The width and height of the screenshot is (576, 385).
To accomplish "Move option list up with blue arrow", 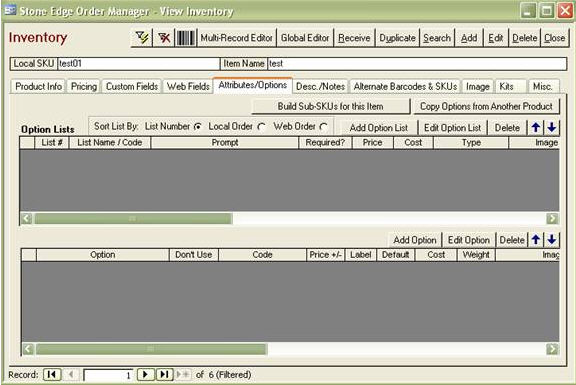I will coord(536,127).
